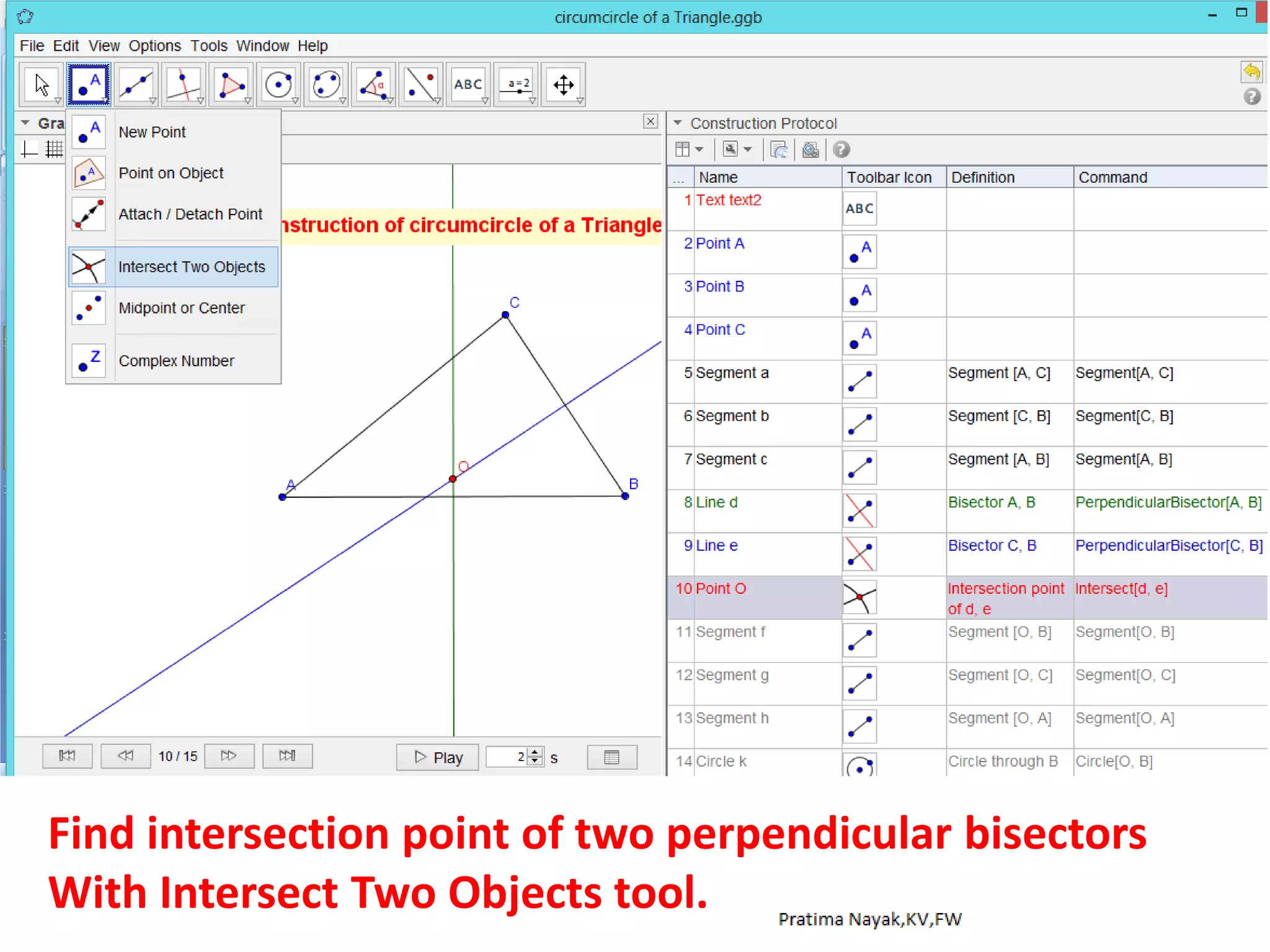Select the Perpendicular Line tool
This screenshot has height=952, width=1270.
pos(184,84)
